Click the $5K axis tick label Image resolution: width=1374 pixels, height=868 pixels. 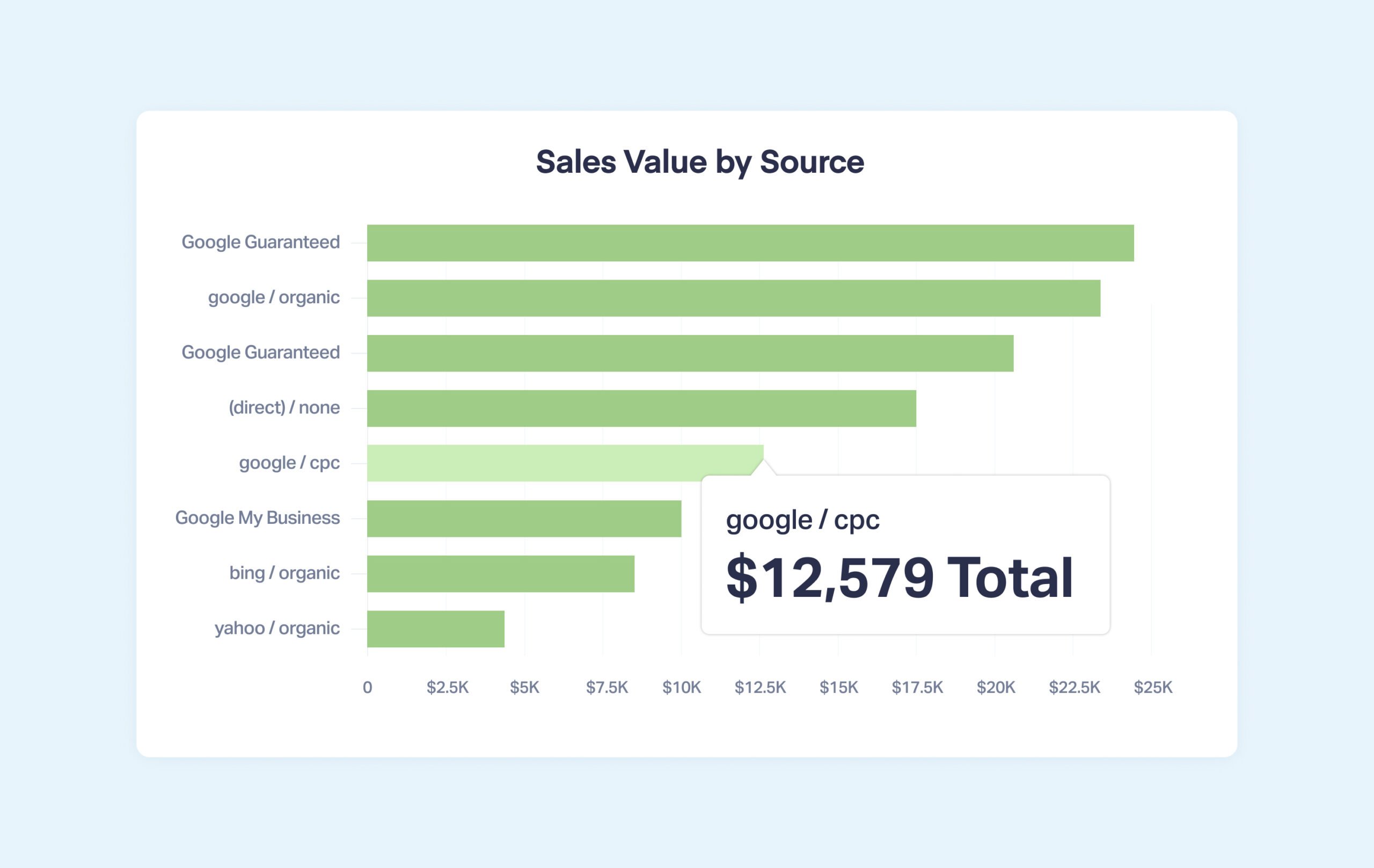524,687
